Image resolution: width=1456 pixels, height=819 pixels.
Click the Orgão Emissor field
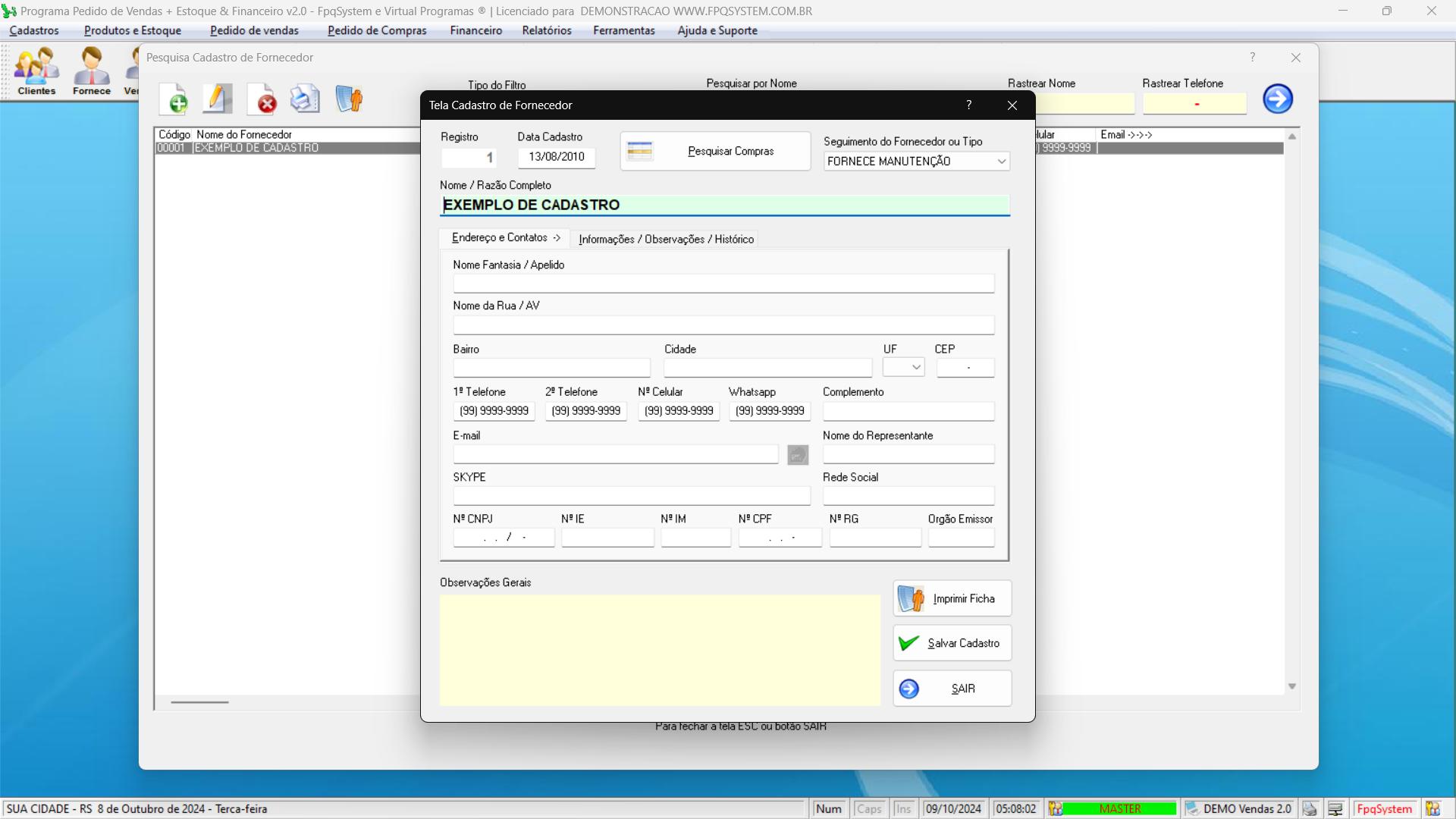[x=962, y=538]
